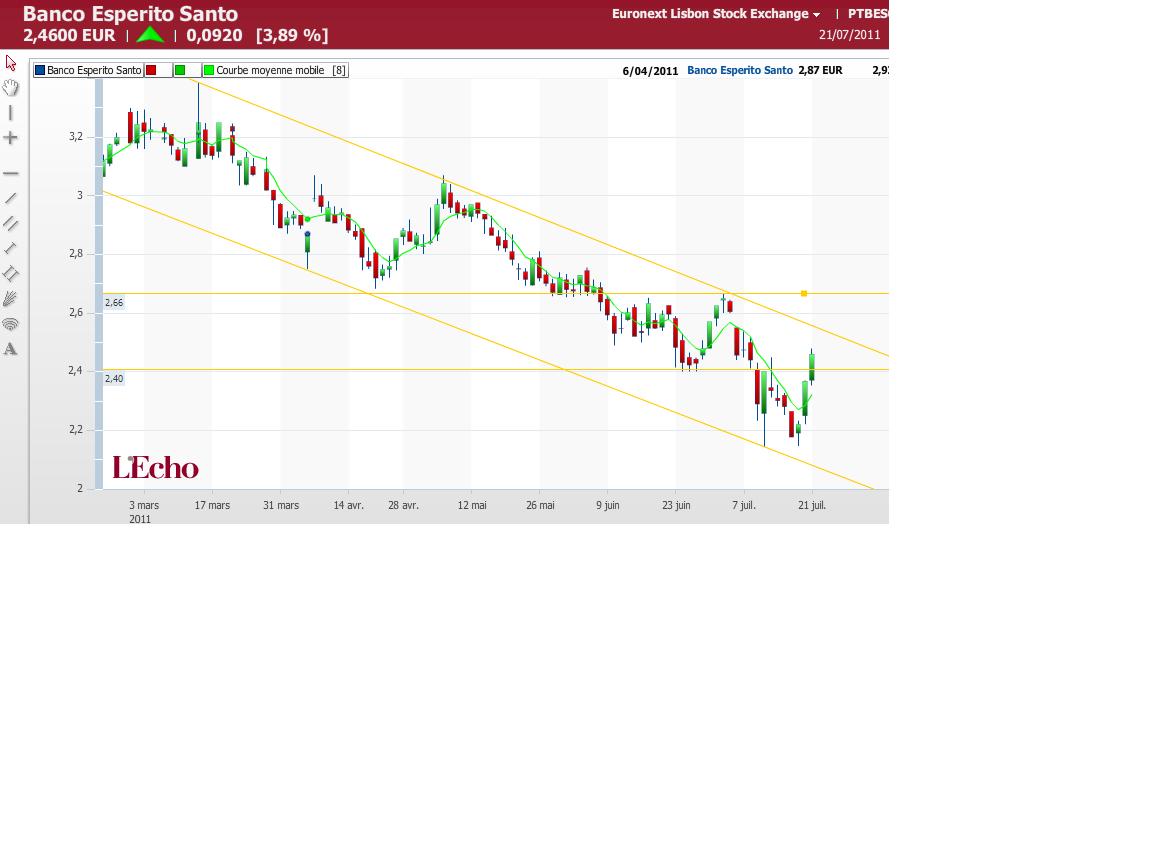Click the 6/04/2011 cursor date readout
Screen dimensions: 1152x864
click(650, 71)
